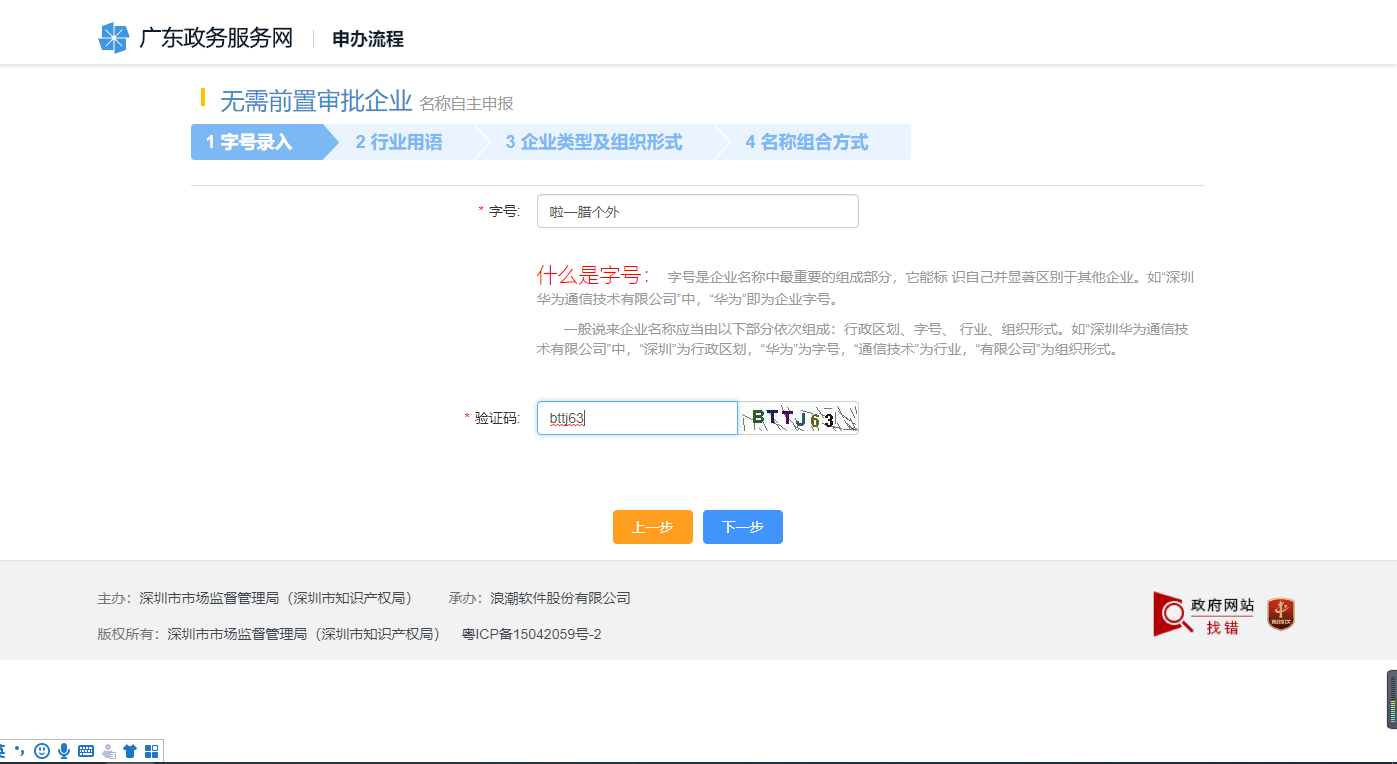Activate the microphone voice input icon
The width and height of the screenshot is (1397, 764).
(65, 749)
